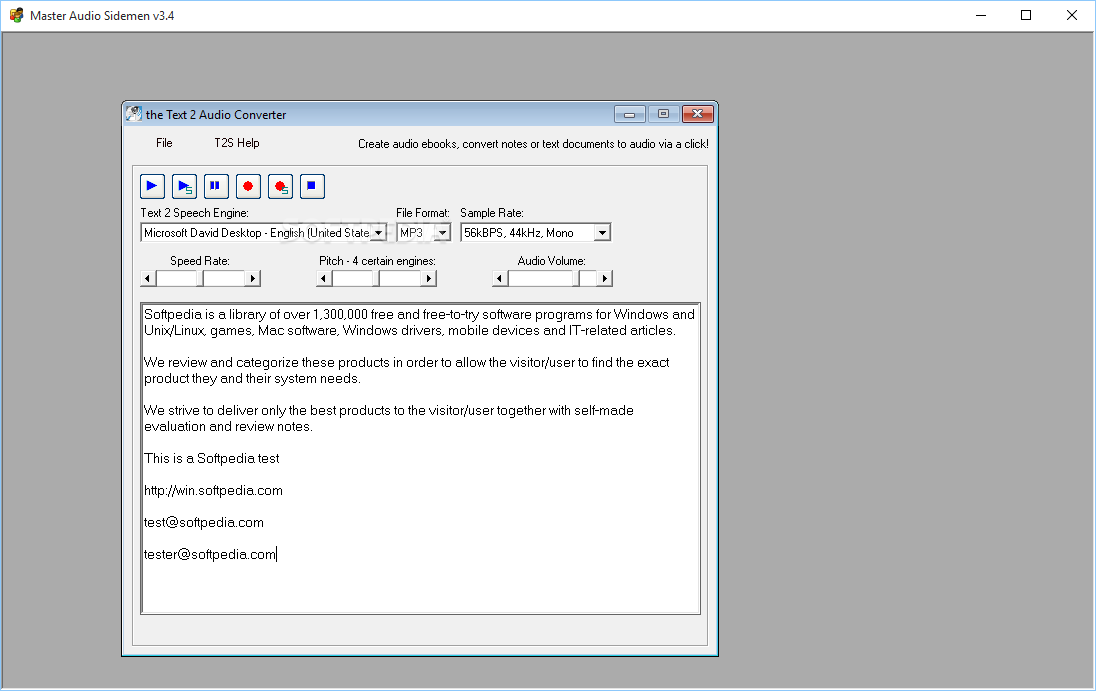The height and width of the screenshot is (691, 1096).
Task: Expand the Sample Rate dropdown
Action: click(602, 233)
